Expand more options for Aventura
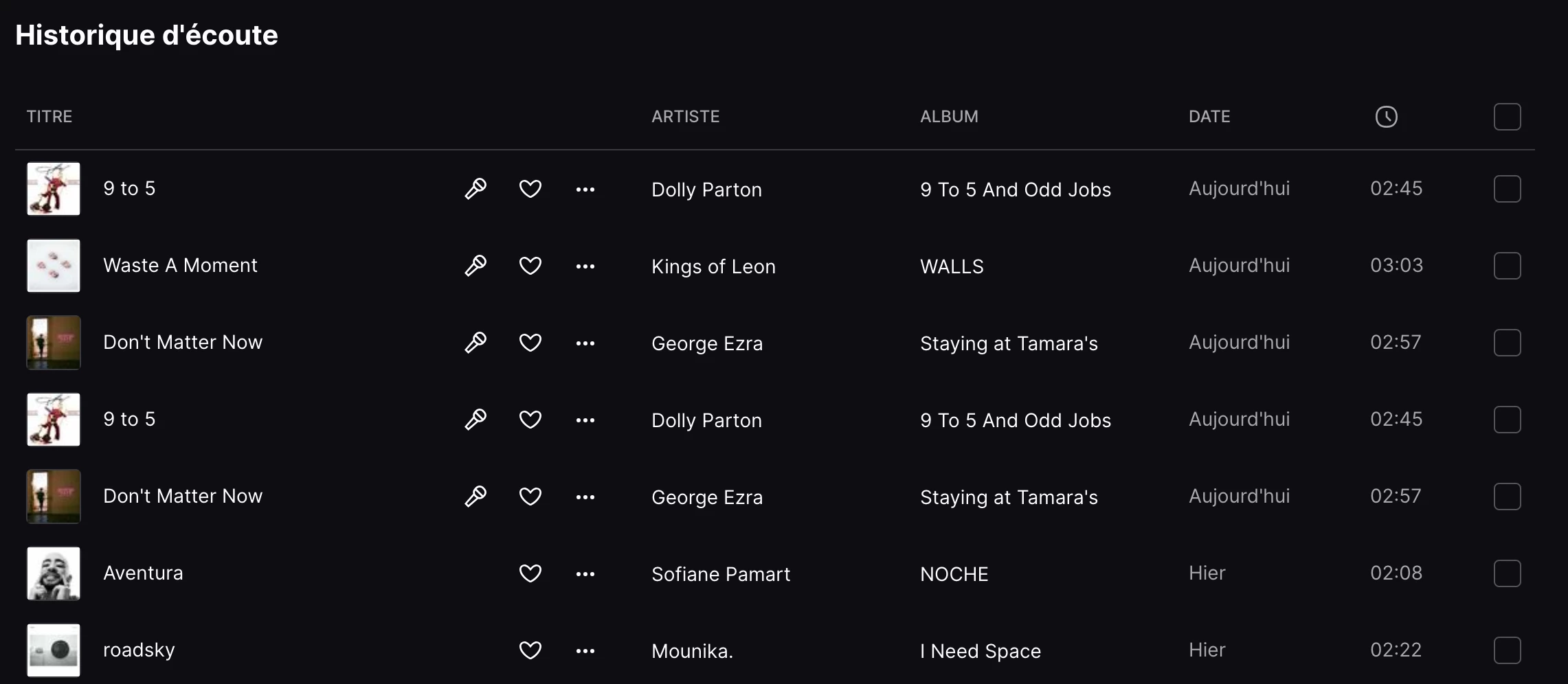 tap(585, 573)
